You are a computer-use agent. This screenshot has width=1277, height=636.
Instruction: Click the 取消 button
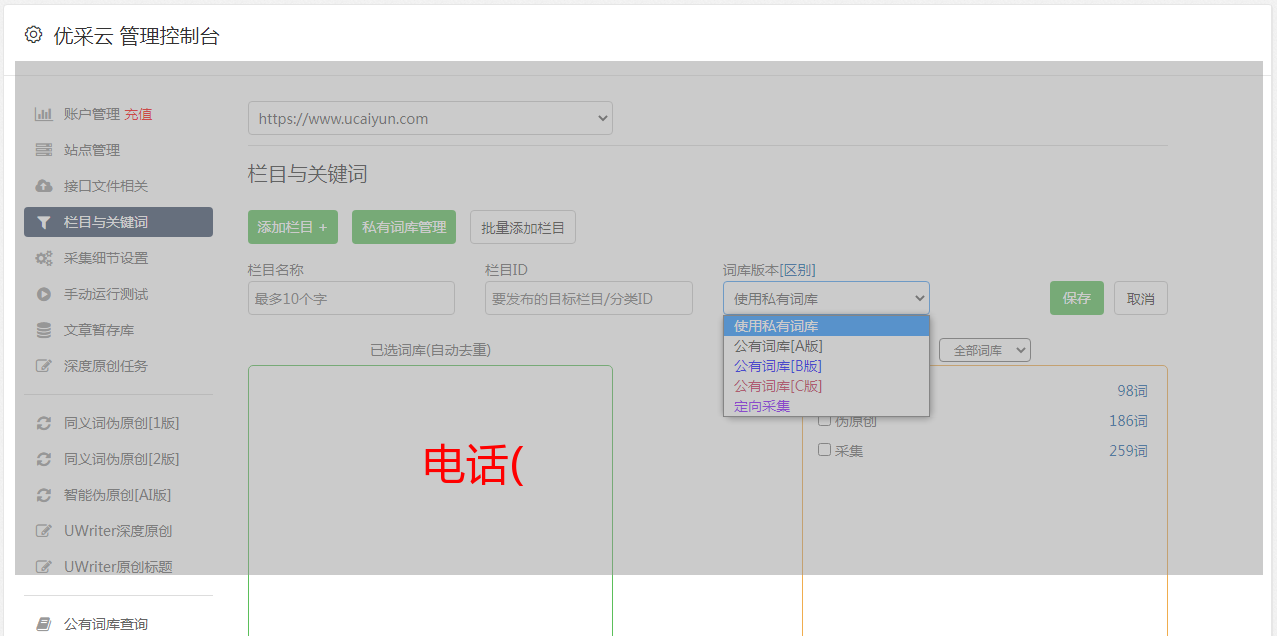coord(1141,298)
